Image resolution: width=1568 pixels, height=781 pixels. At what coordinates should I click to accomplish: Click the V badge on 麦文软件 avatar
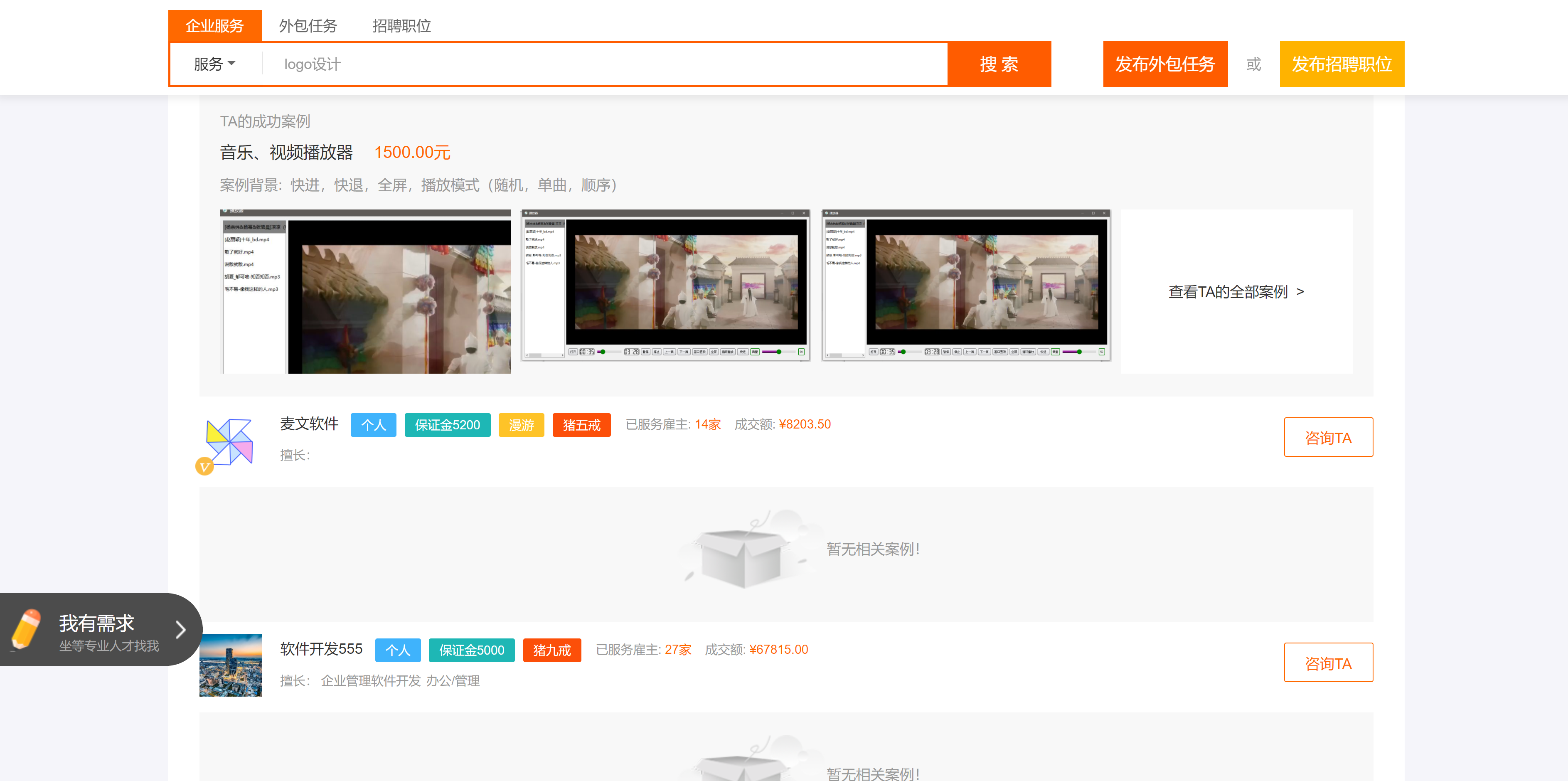tap(204, 466)
